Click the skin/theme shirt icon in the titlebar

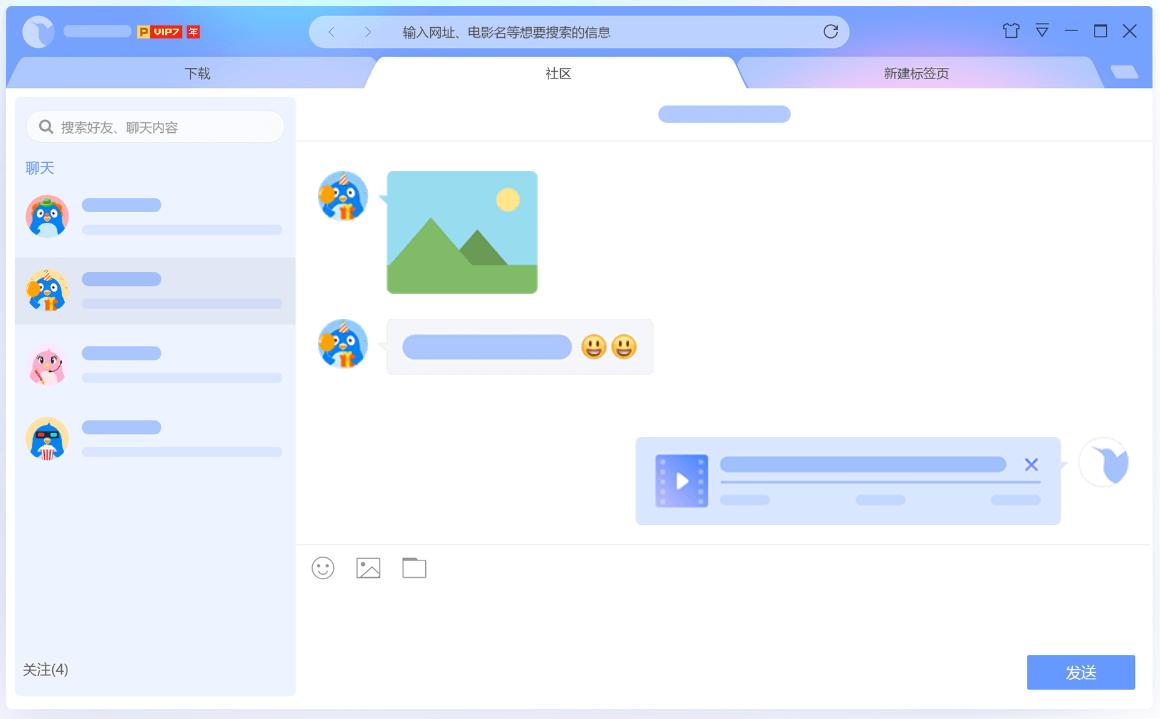(1011, 31)
